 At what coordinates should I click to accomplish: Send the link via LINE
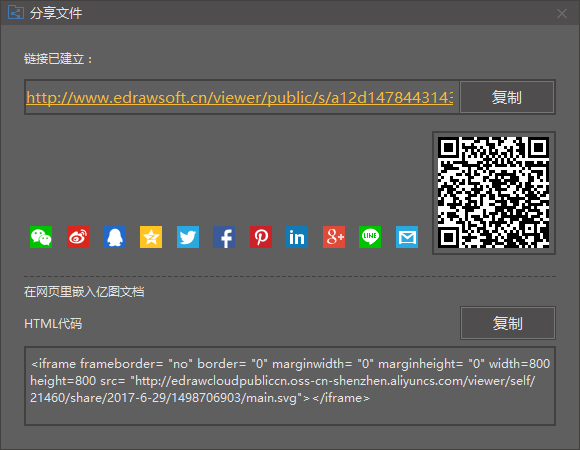coord(370,237)
